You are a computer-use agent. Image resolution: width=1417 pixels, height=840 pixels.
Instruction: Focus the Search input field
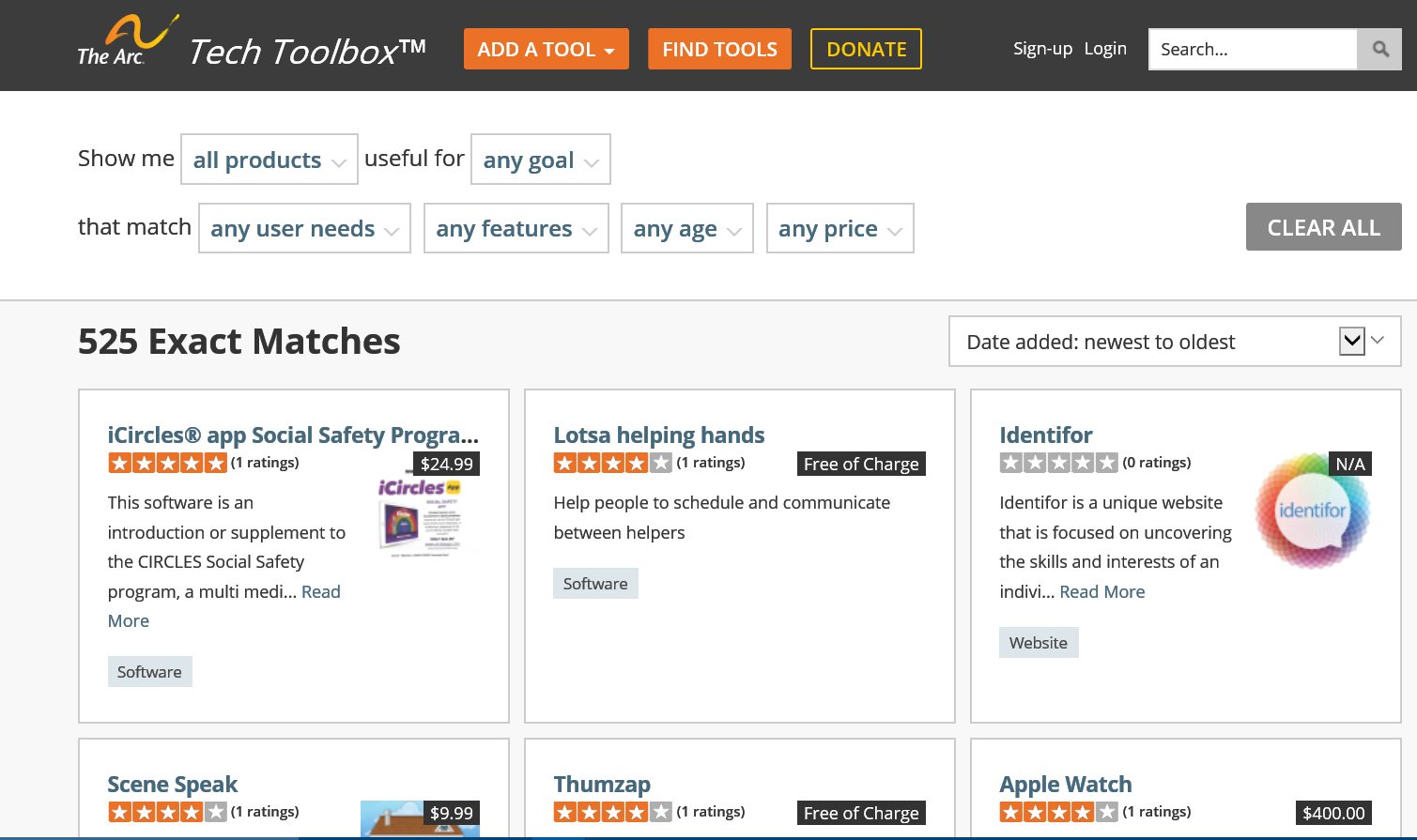click(x=1253, y=50)
